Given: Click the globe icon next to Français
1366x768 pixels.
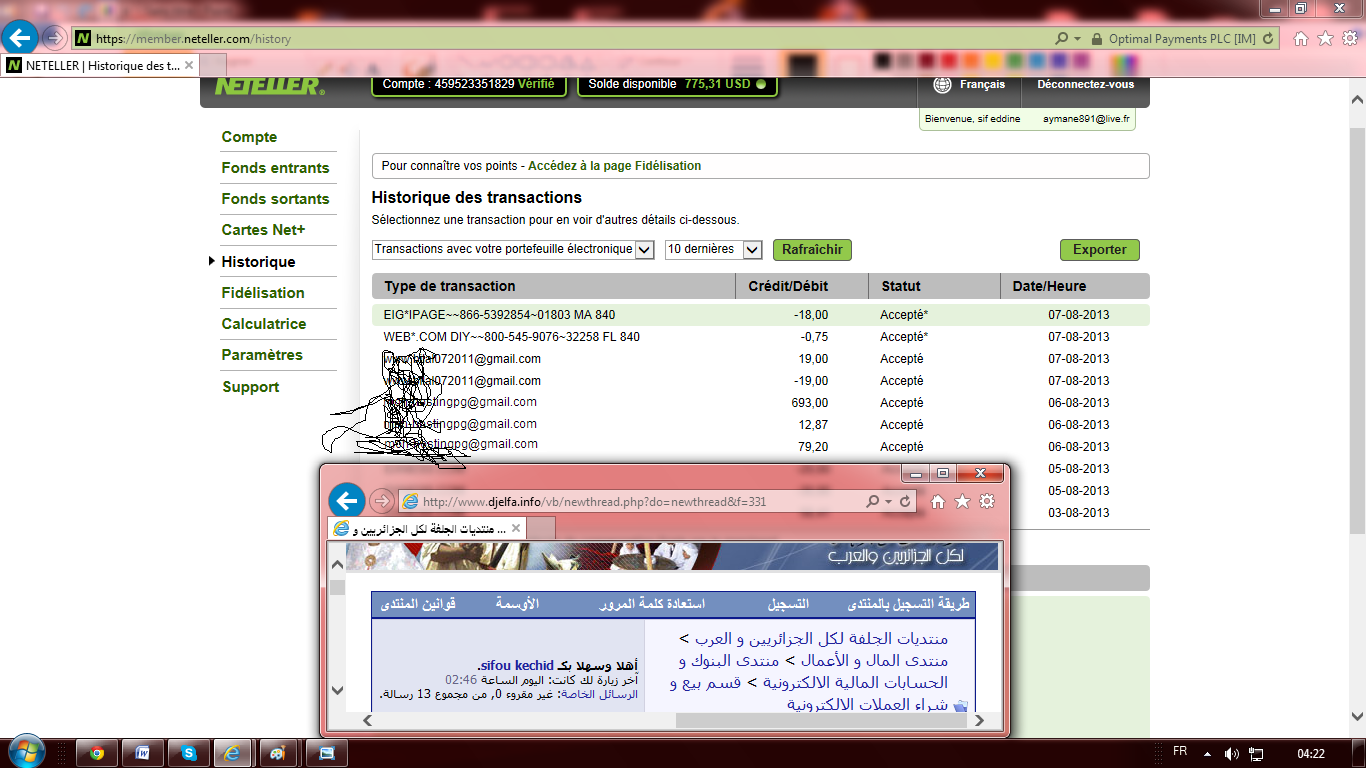Looking at the screenshot, I should click(x=942, y=85).
